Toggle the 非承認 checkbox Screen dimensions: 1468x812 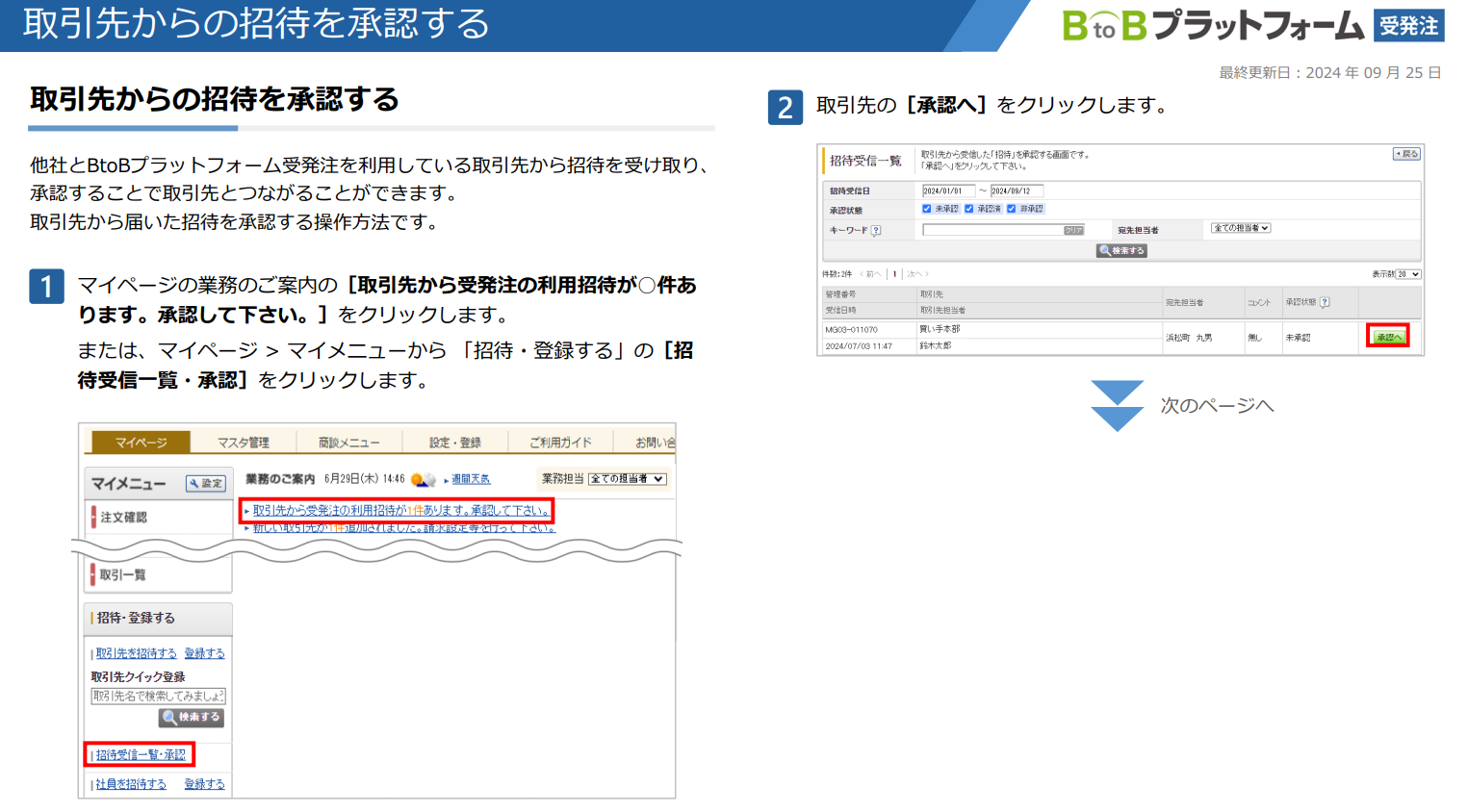(1011, 209)
